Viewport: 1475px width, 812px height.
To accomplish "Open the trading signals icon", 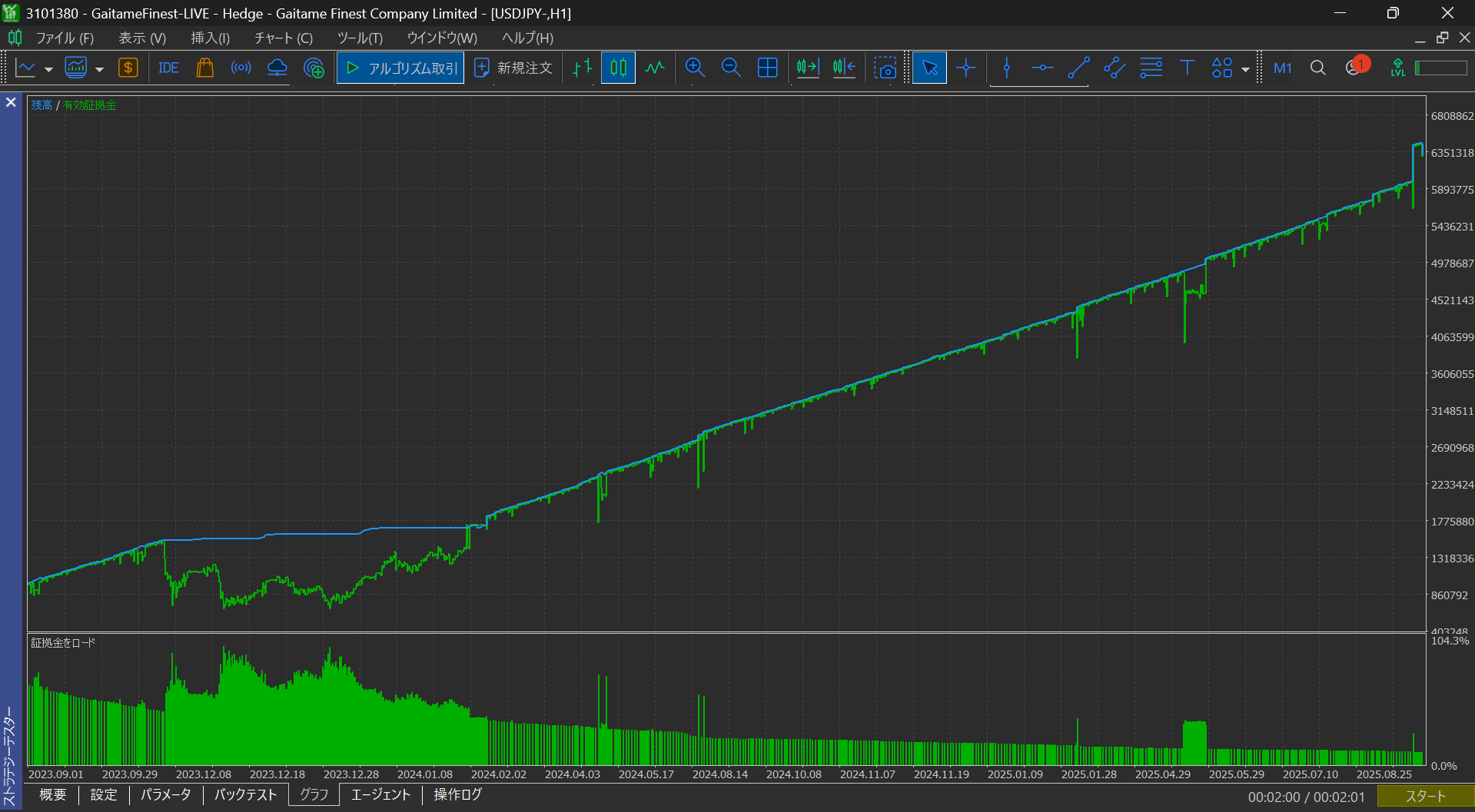I will 241,68.
